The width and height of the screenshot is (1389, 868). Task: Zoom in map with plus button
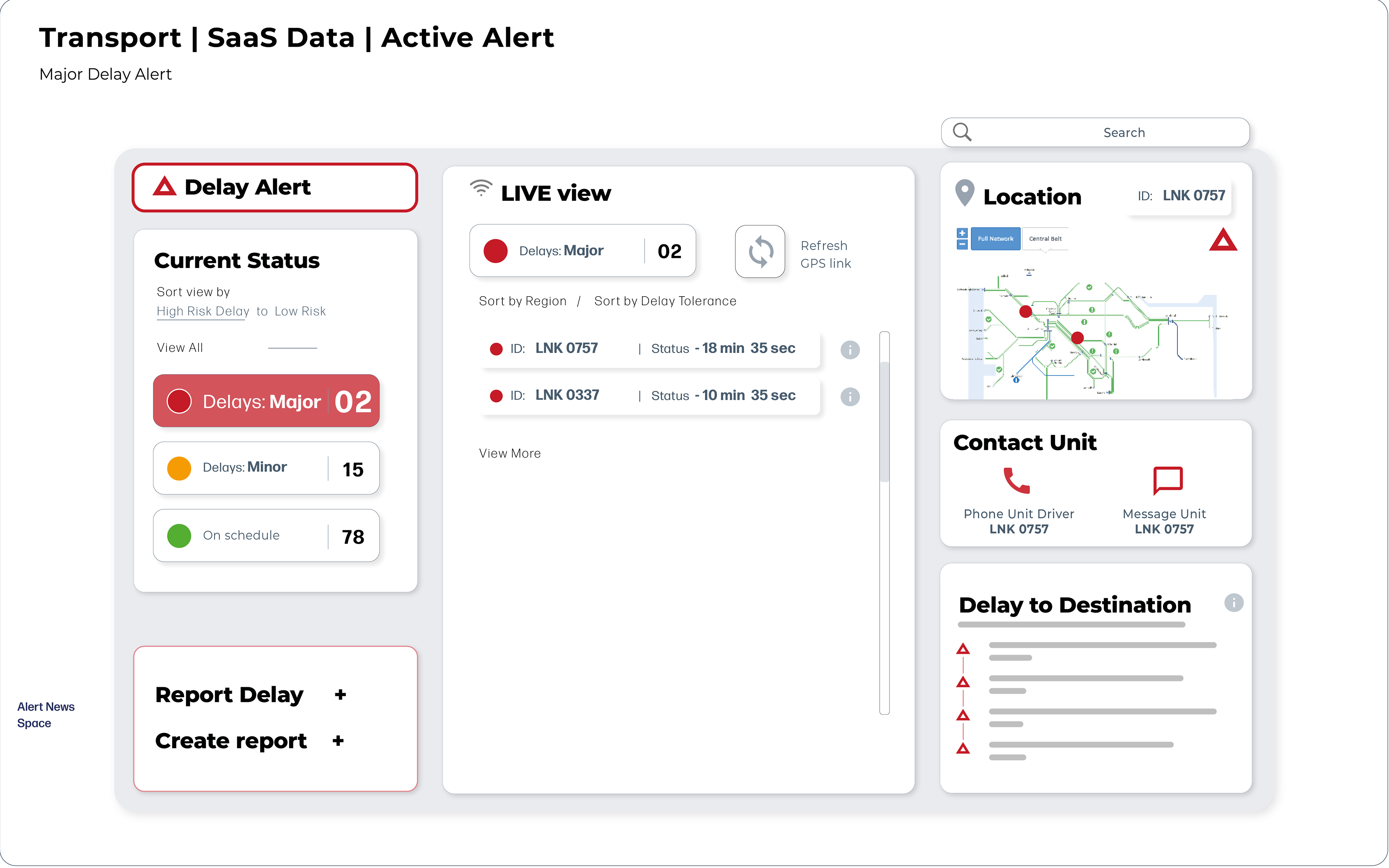(x=962, y=233)
